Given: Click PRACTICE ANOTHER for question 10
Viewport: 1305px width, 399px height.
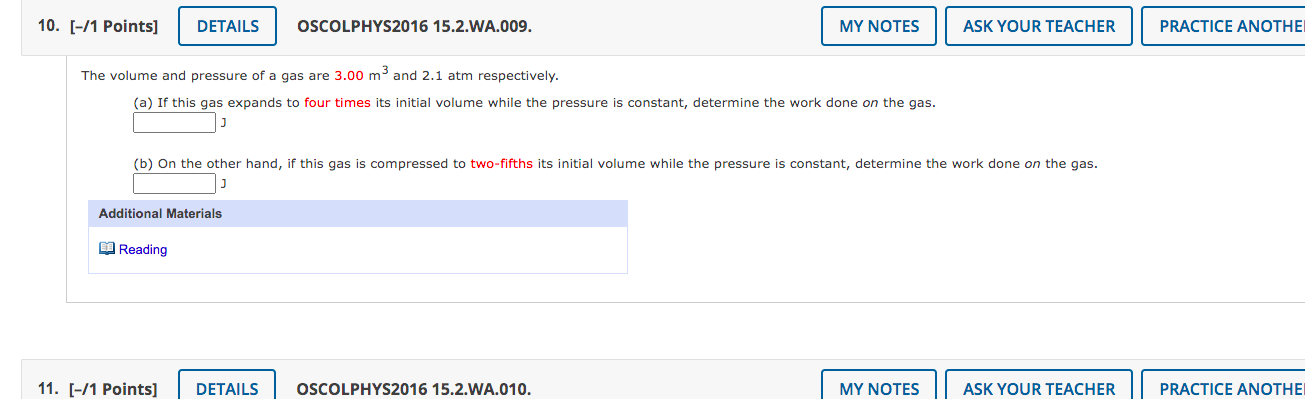Looking at the screenshot, I should 1223,26.
